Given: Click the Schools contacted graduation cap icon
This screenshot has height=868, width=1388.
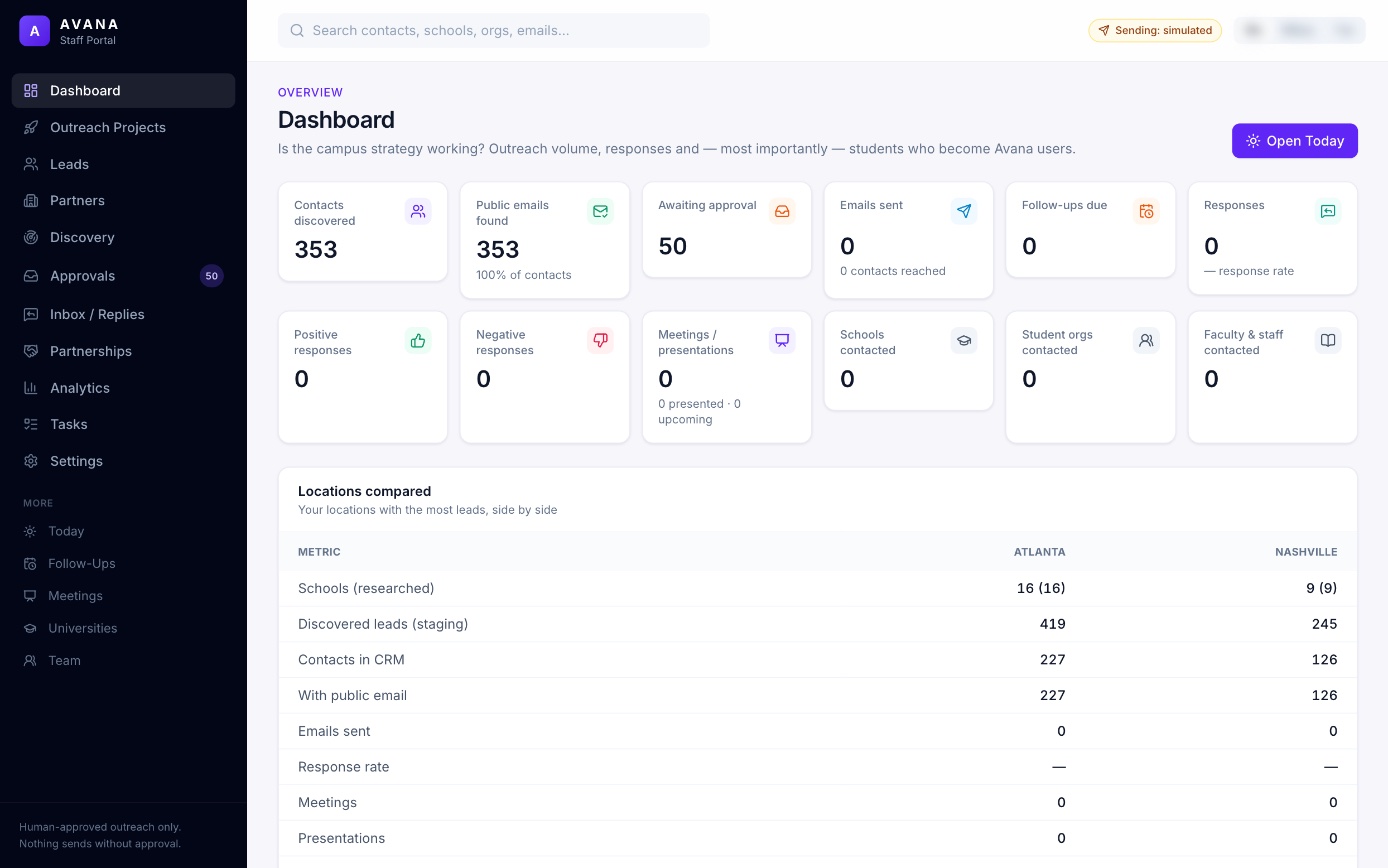Looking at the screenshot, I should pyautogui.click(x=964, y=340).
